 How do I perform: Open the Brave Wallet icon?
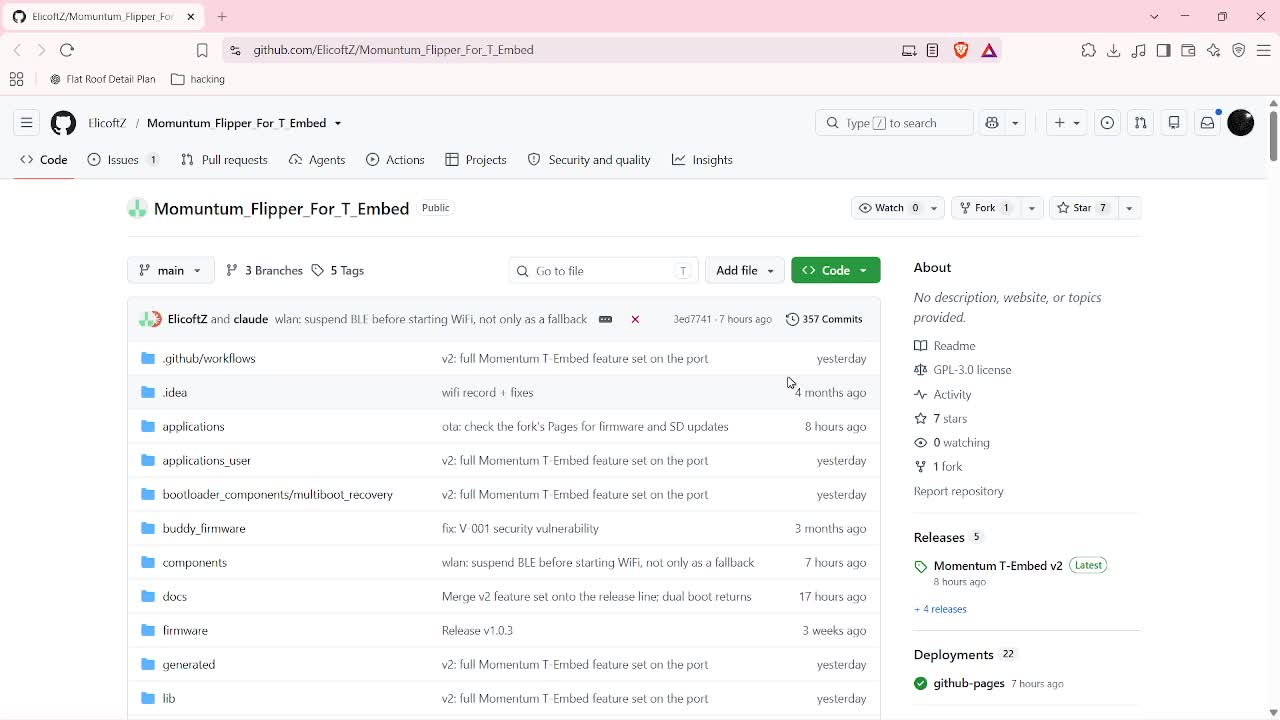[x=1188, y=50]
